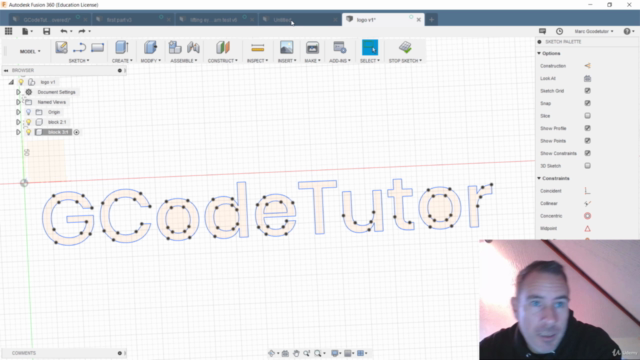
Task: Click the Make 3D print icon
Action: coord(312,47)
